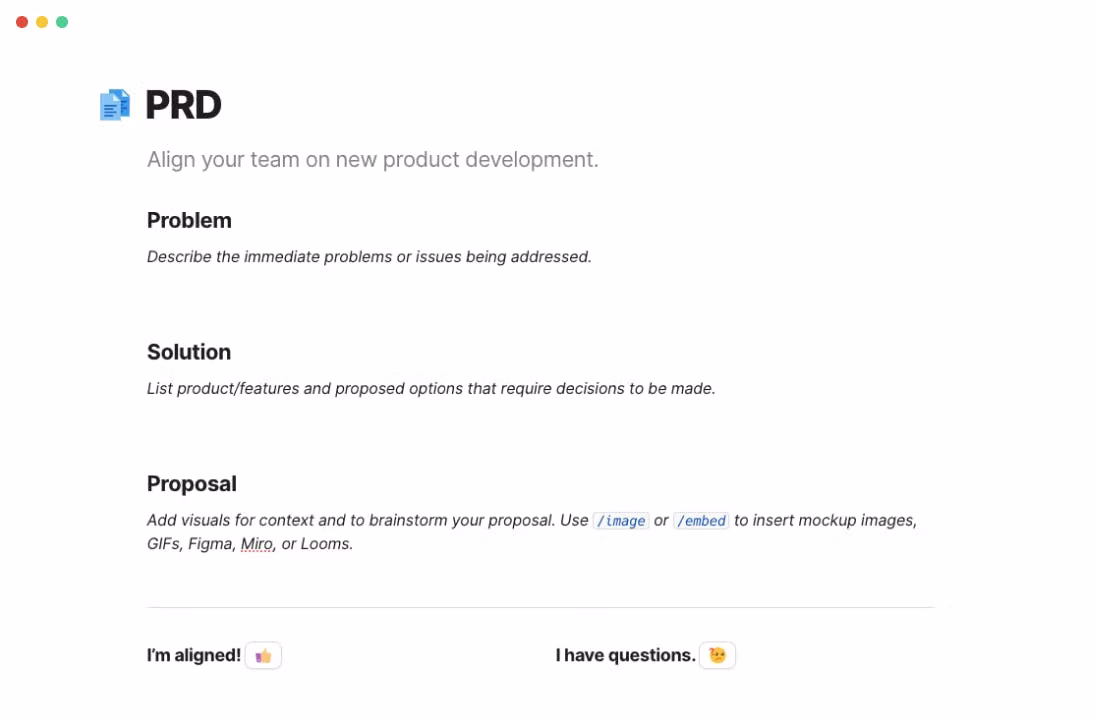Maximize the window with green button

click(62, 22)
